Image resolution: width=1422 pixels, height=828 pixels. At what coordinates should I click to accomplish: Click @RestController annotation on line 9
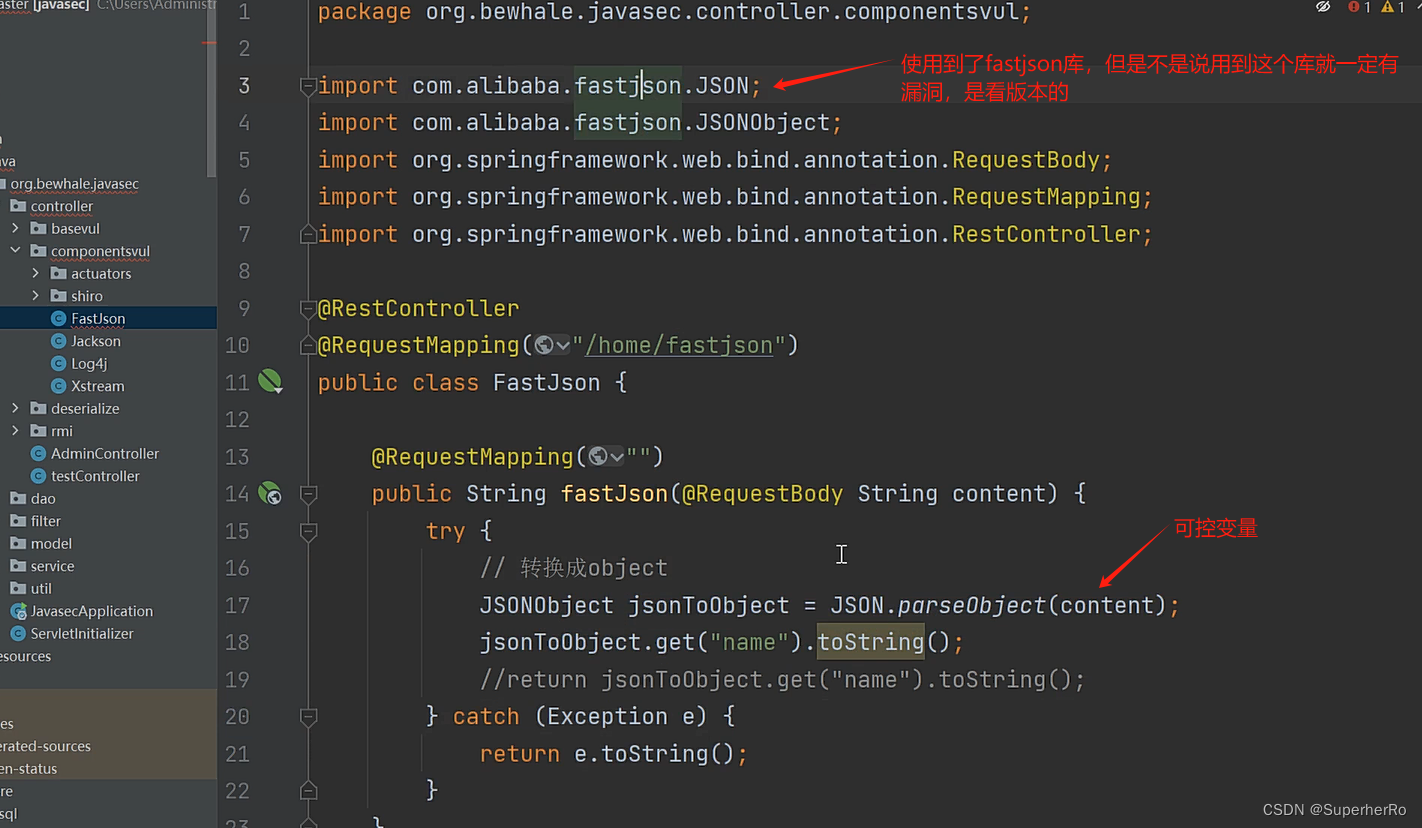(418, 308)
